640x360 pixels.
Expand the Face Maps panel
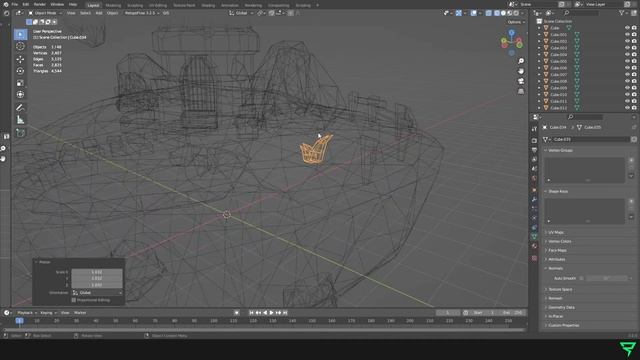(557, 250)
